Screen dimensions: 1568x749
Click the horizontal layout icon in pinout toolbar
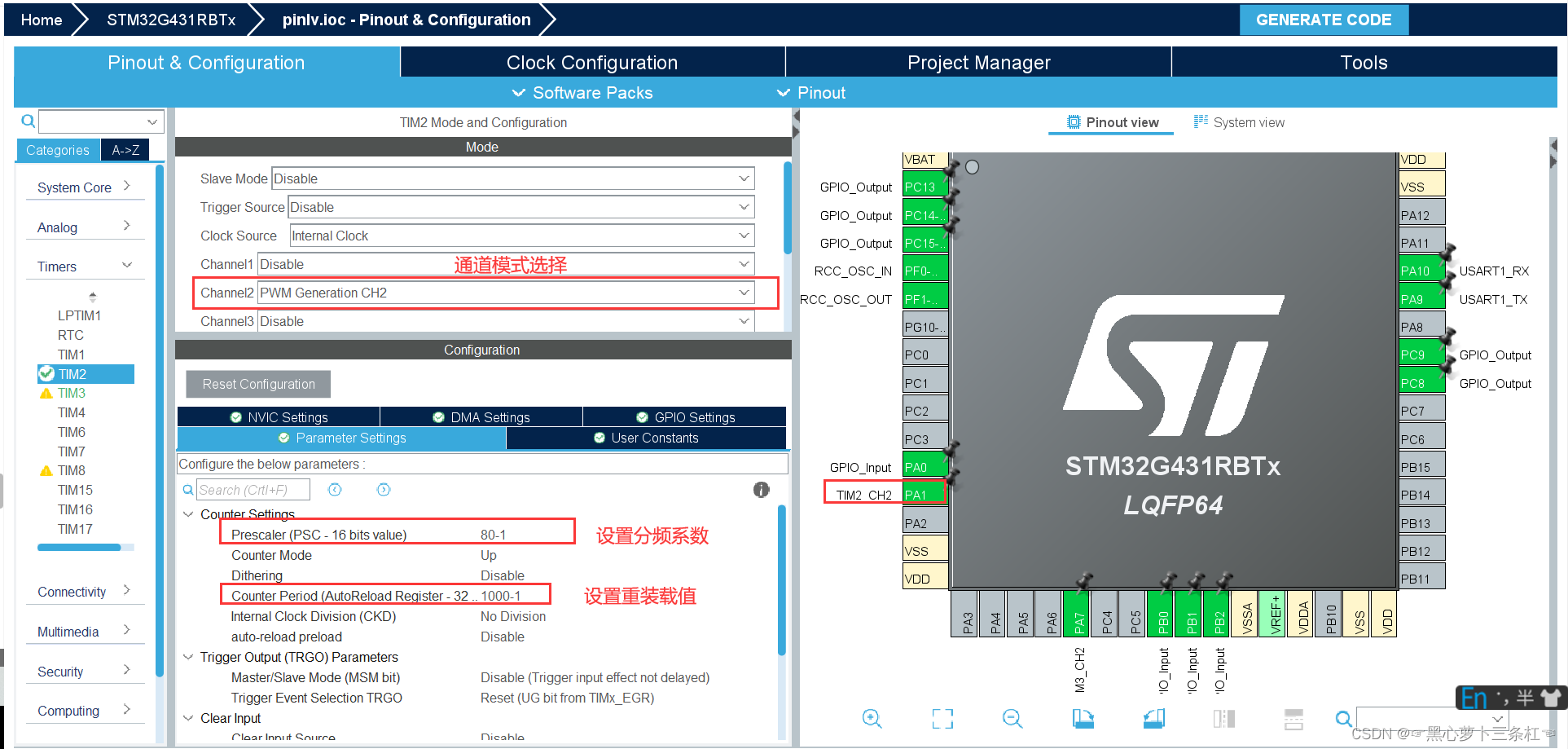[x=1293, y=718]
